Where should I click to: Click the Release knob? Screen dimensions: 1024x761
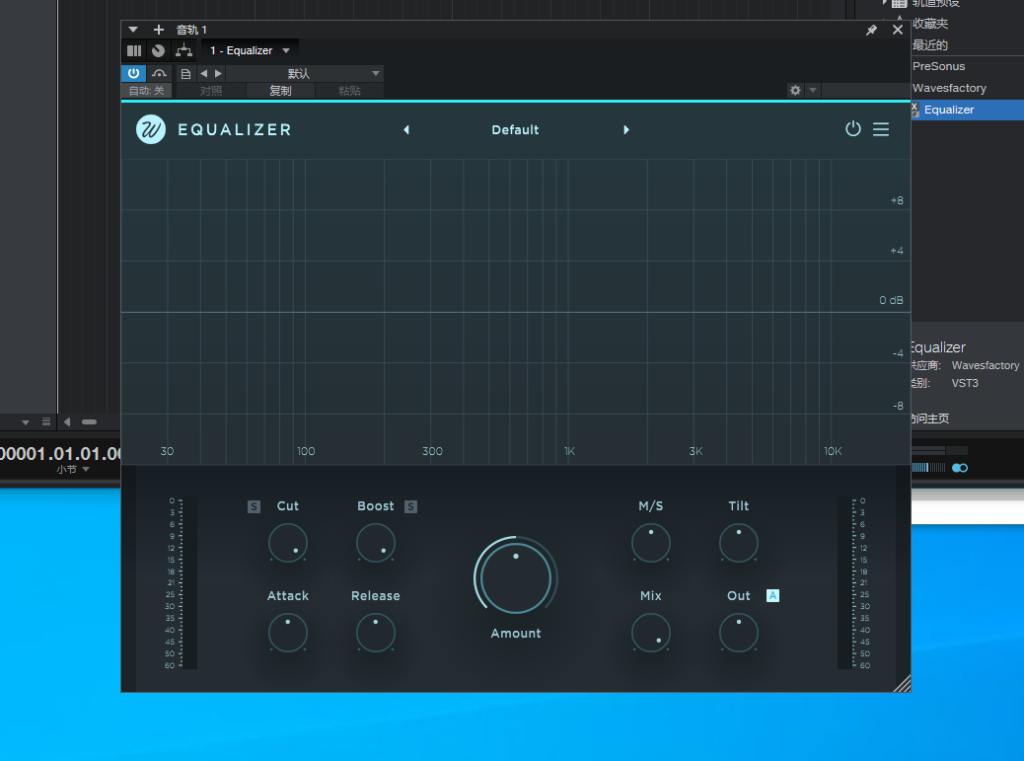coord(376,632)
